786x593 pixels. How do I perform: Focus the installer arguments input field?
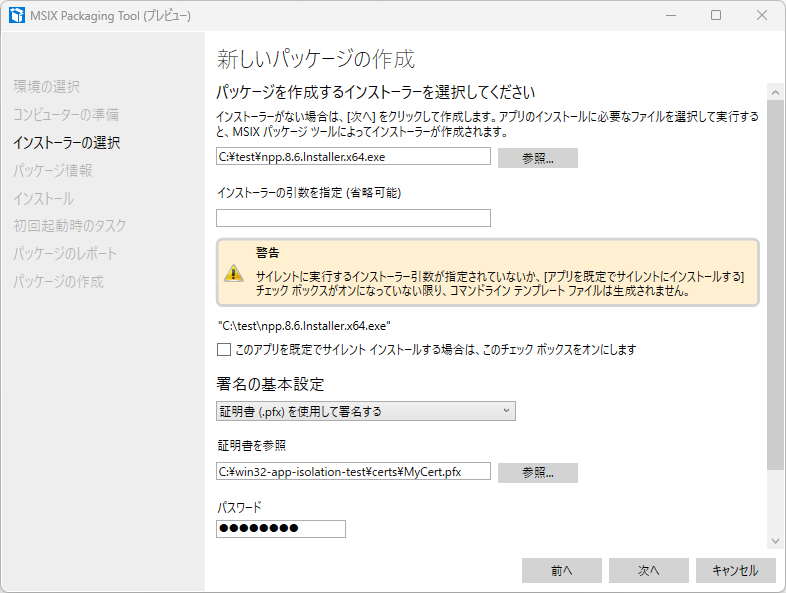click(353, 218)
